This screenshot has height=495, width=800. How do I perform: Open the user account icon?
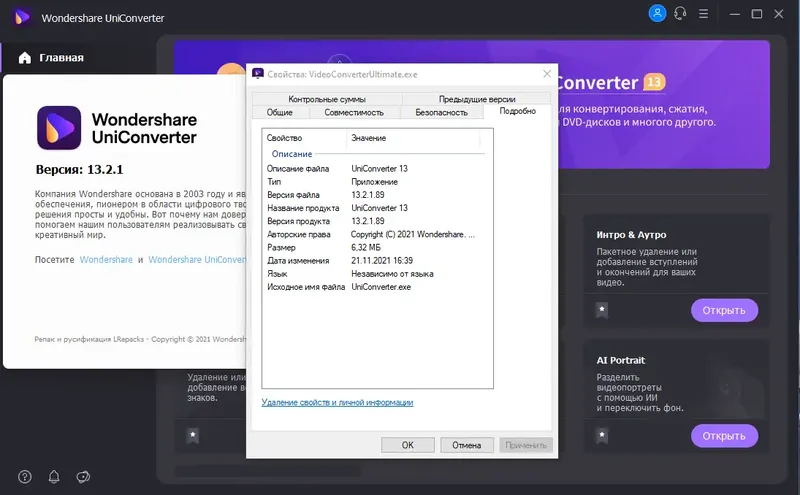pyautogui.click(x=657, y=13)
